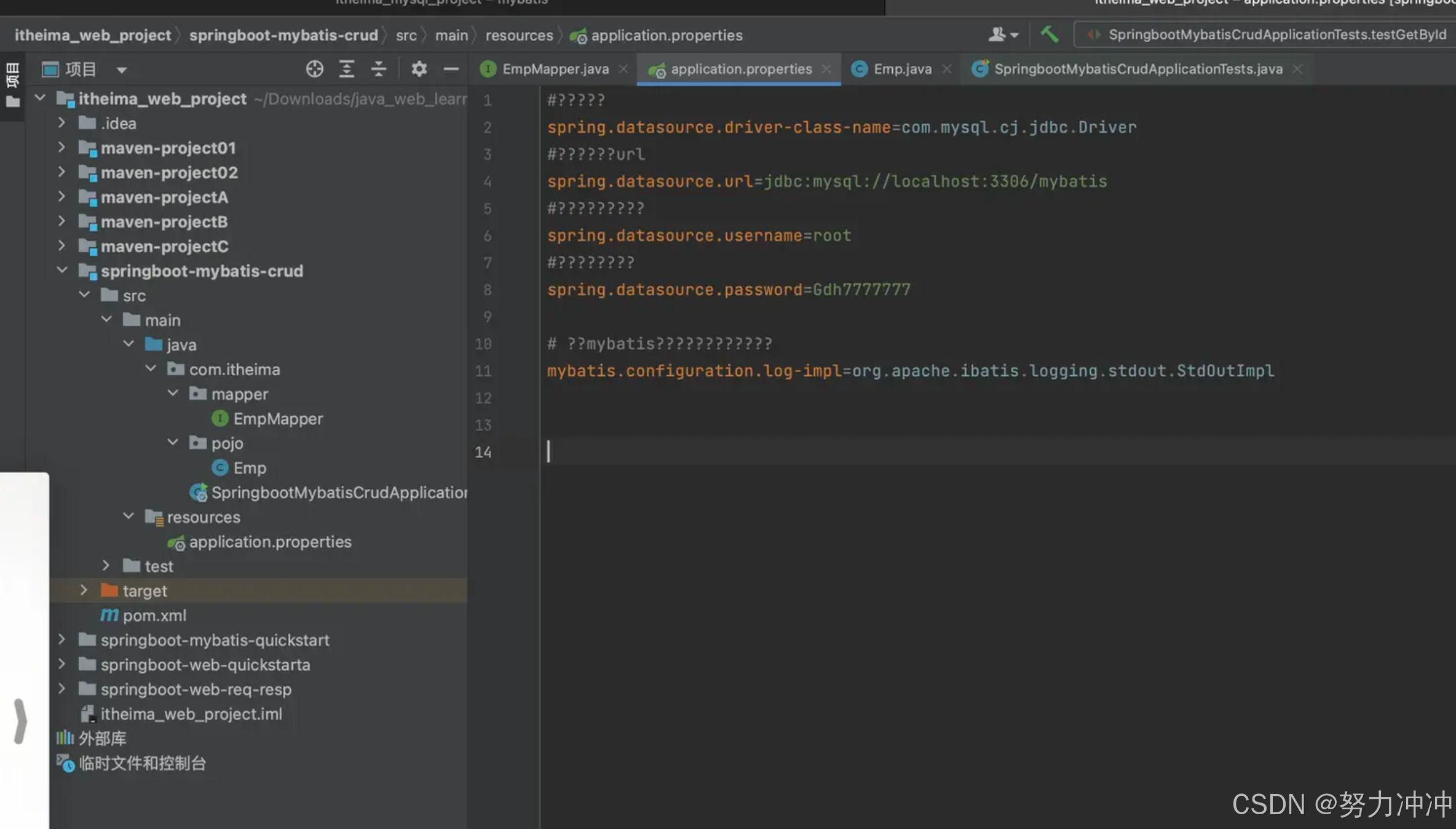Screen dimensions: 1456x829
Task: Collapse the springboot-mybatis-crud module
Action: (62, 271)
